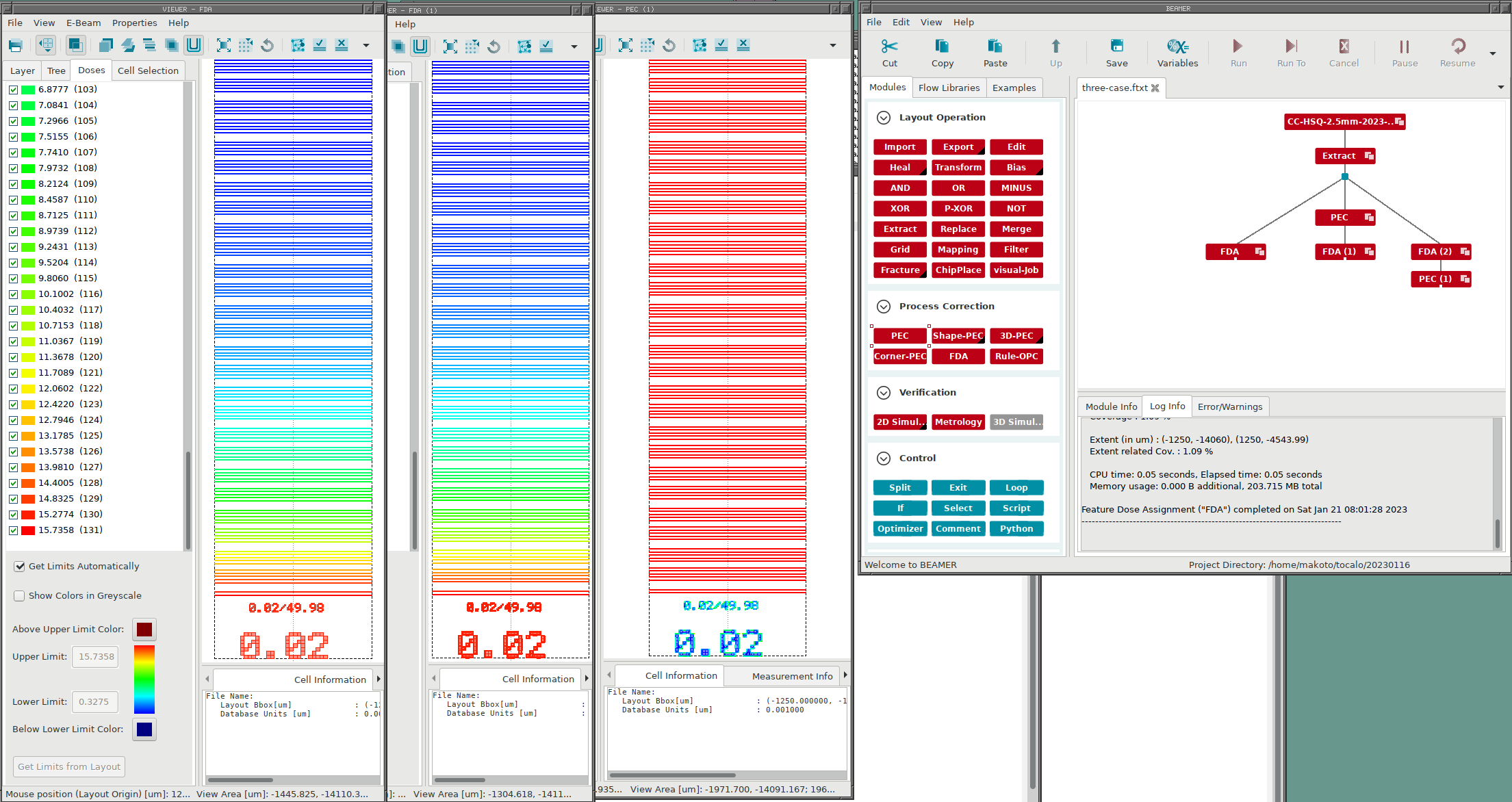Click the Save icon in BEAMER toolbar
The image size is (1512, 802).
click(x=1116, y=46)
